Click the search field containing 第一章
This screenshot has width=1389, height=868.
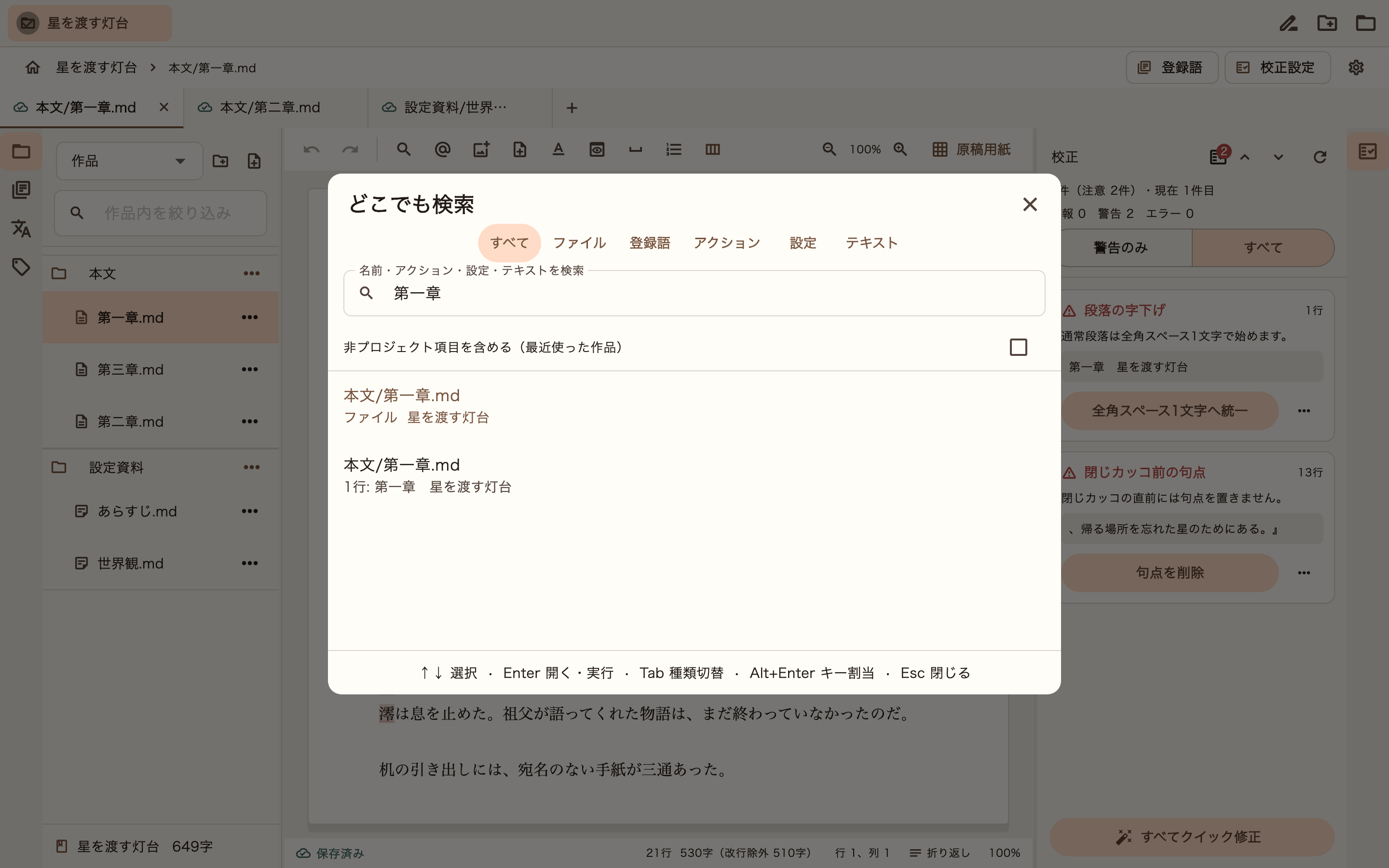tap(694, 293)
